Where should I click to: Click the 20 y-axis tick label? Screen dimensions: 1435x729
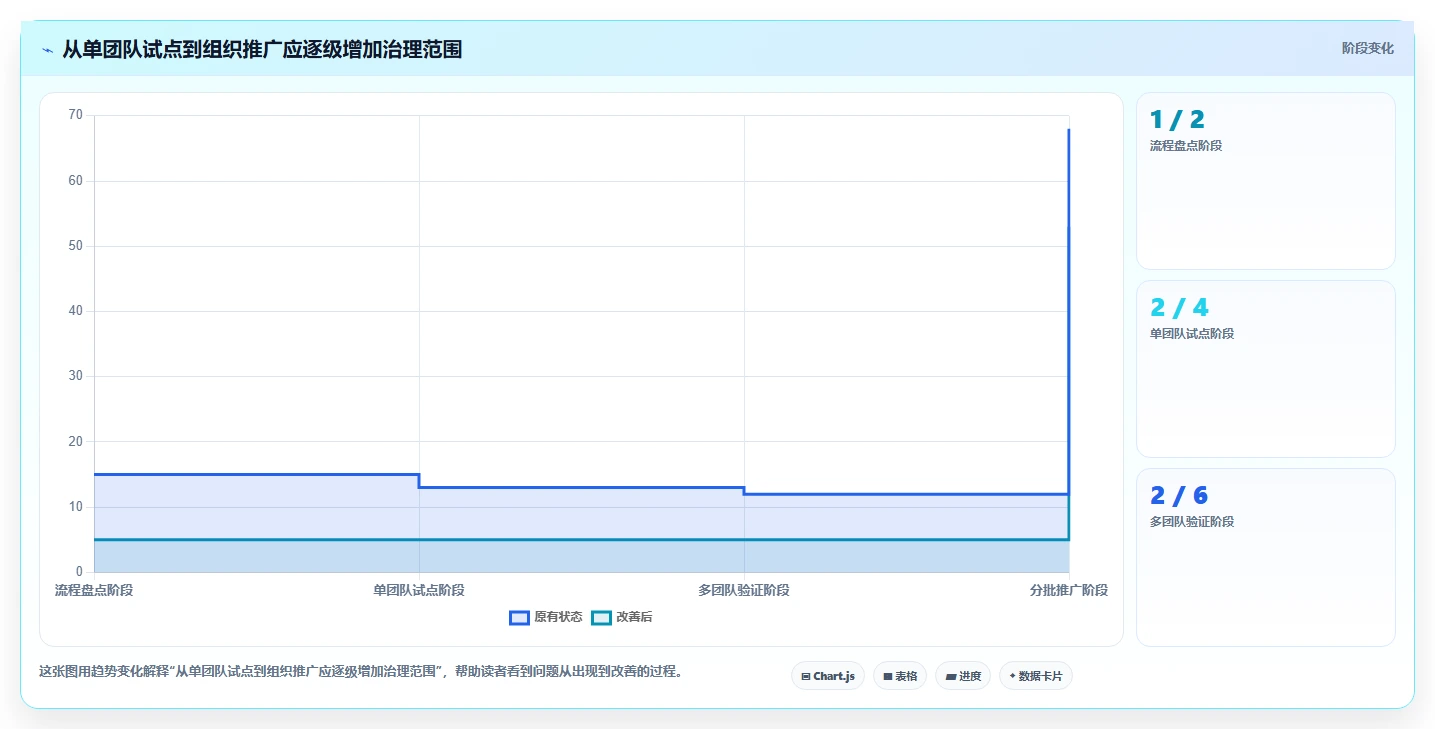[x=76, y=441]
